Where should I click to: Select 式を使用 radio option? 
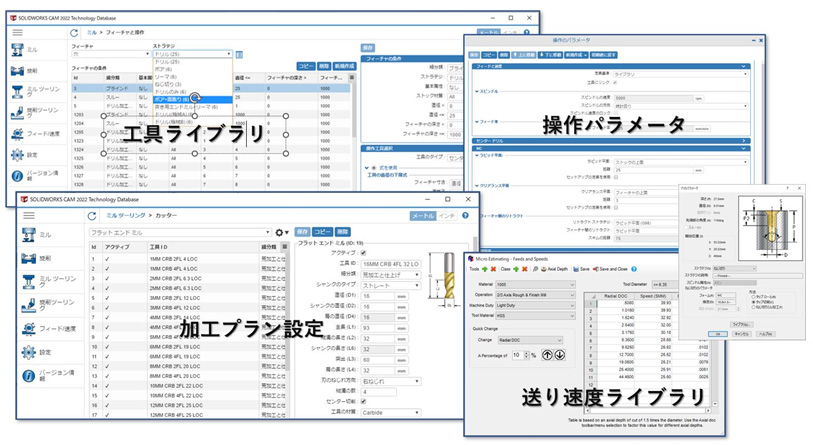click(x=374, y=168)
